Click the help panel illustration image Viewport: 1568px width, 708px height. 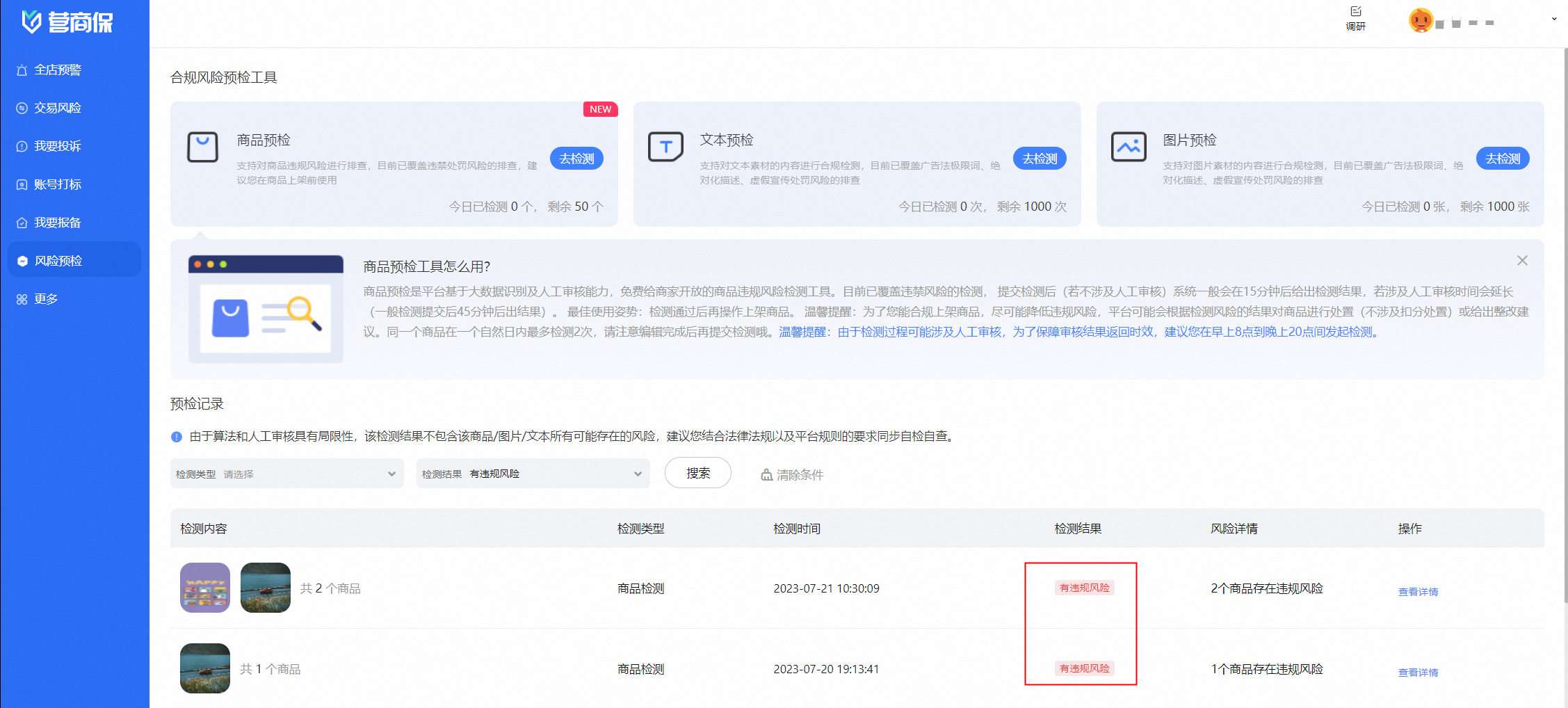click(266, 309)
